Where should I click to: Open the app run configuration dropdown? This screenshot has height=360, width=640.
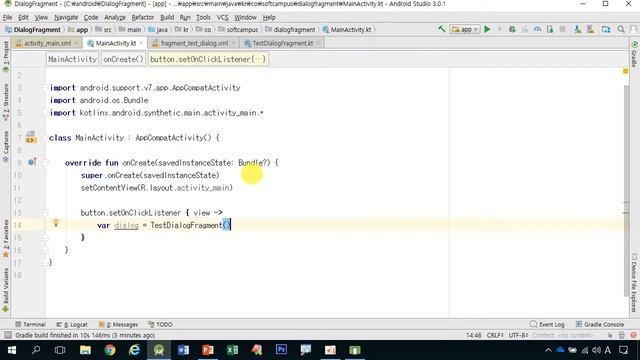[464, 29]
